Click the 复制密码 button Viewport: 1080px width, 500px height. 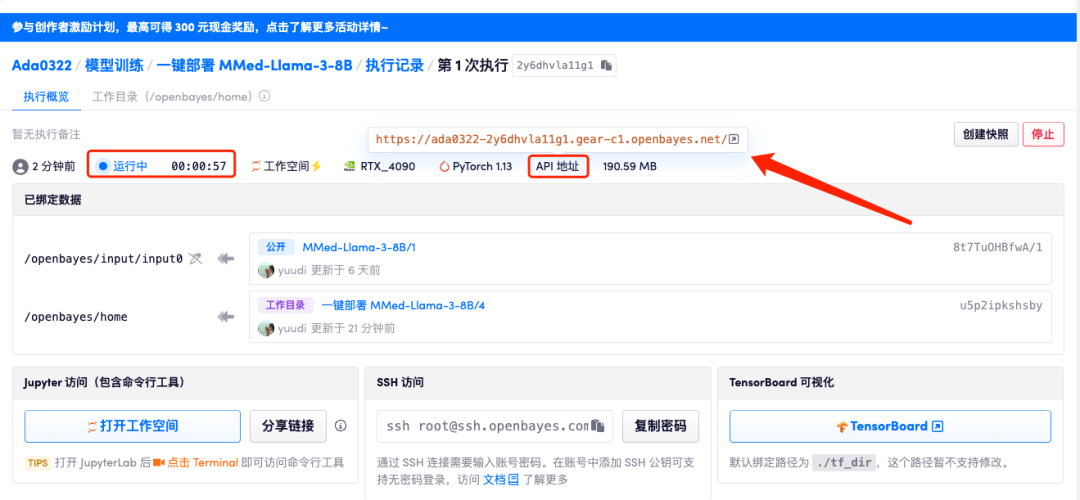tap(660, 426)
